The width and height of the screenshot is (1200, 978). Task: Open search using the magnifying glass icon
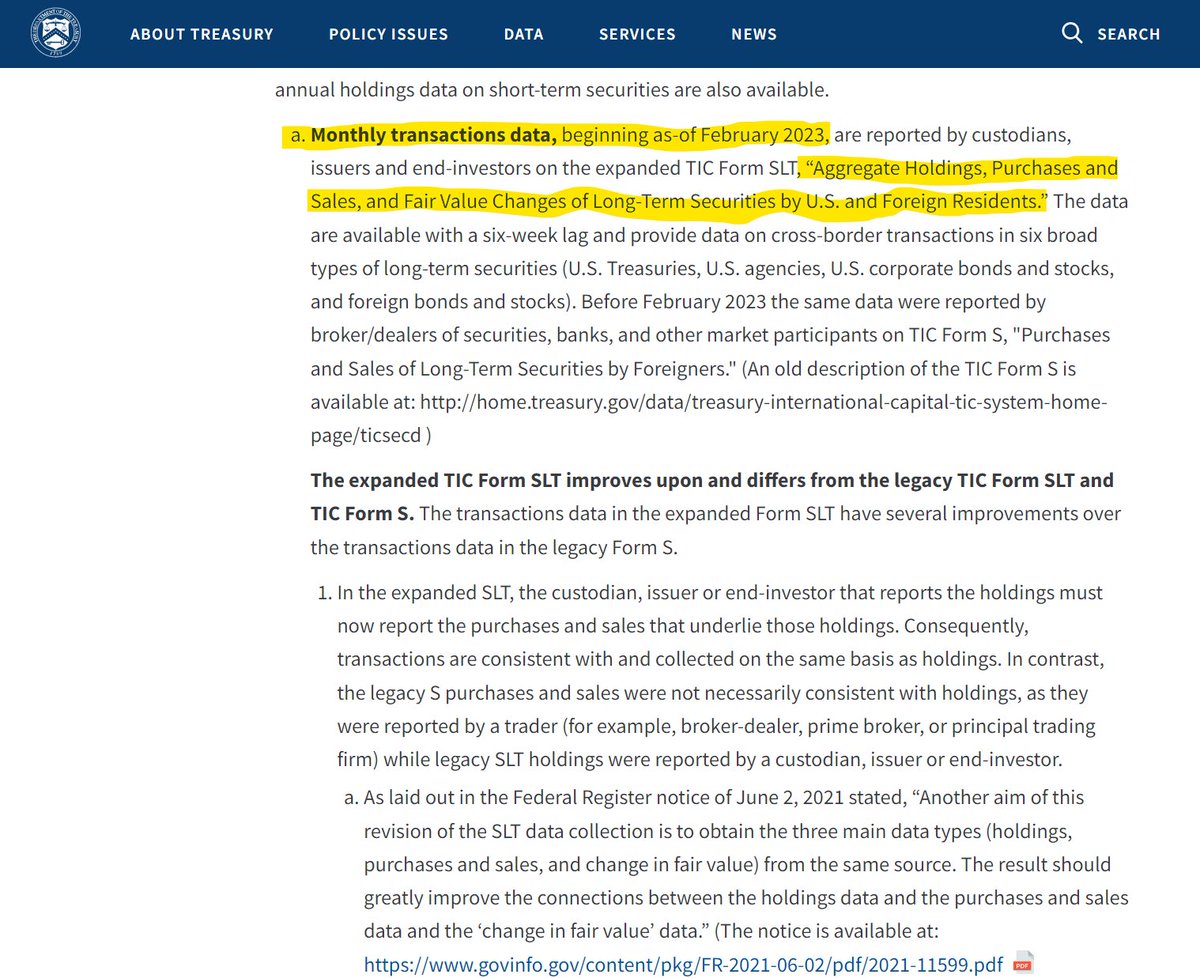tap(1071, 33)
